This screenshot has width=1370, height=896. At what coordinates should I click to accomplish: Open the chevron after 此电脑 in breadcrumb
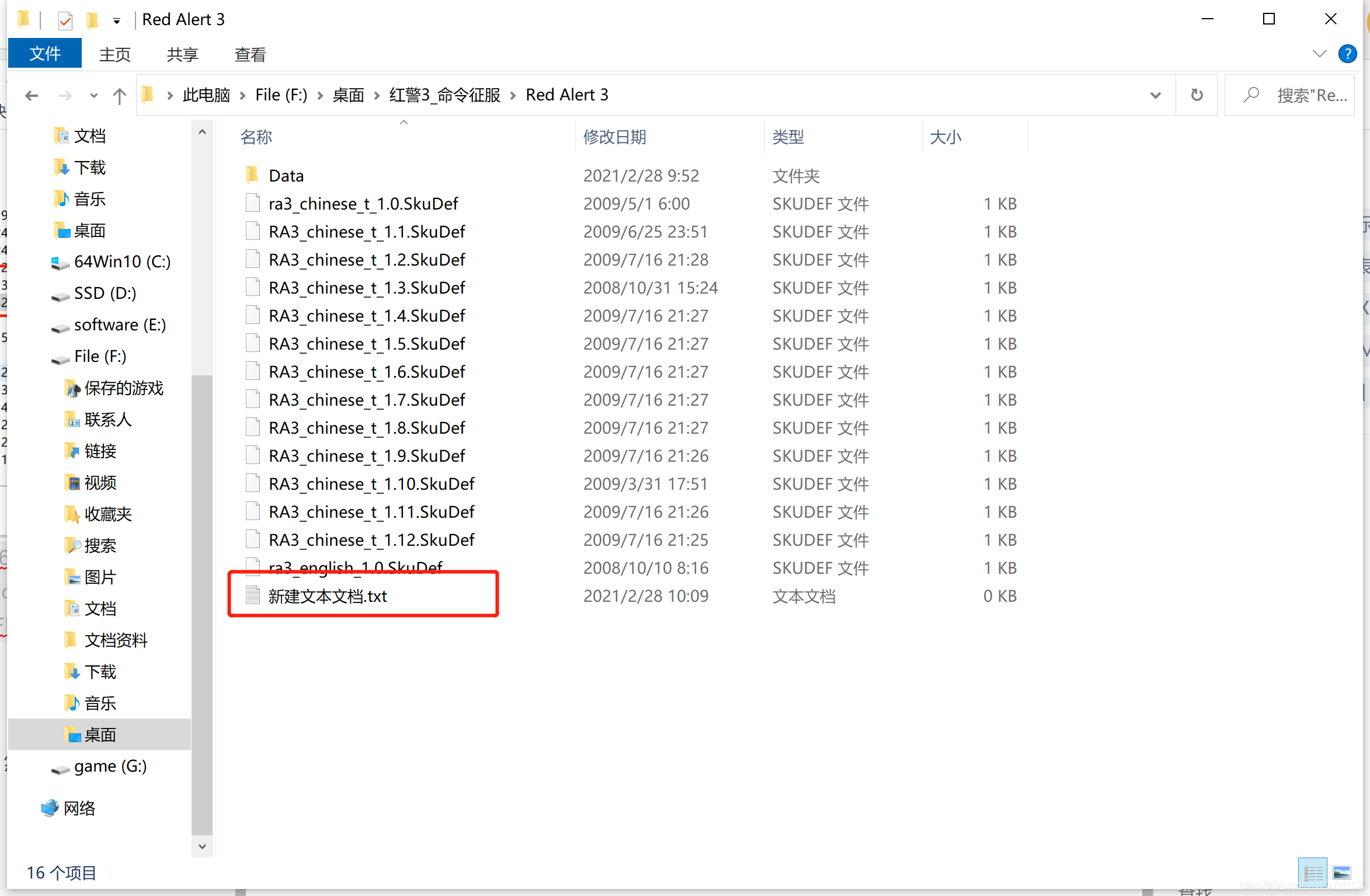pos(243,95)
